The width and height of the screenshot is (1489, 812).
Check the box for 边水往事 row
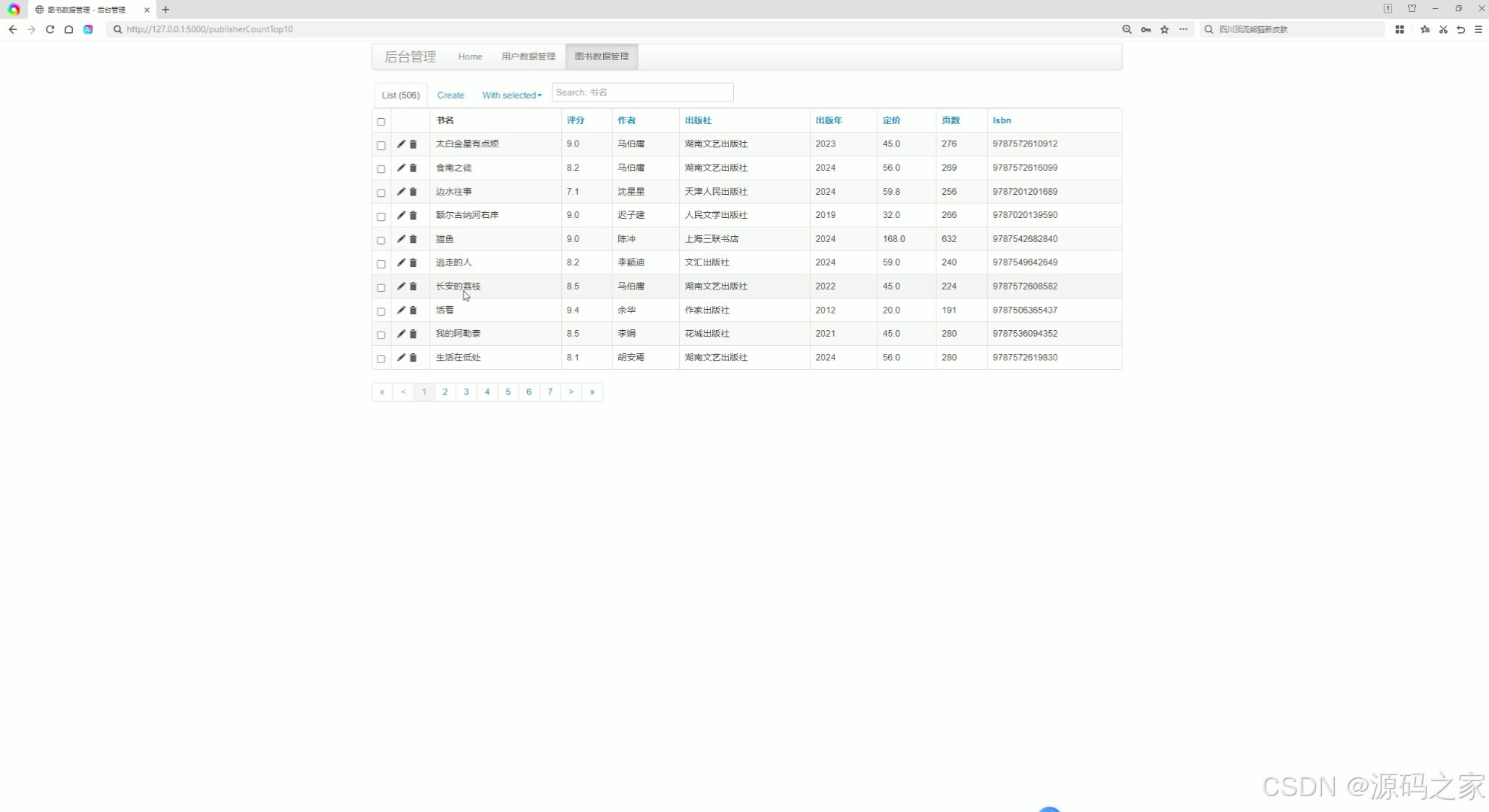tap(381, 192)
